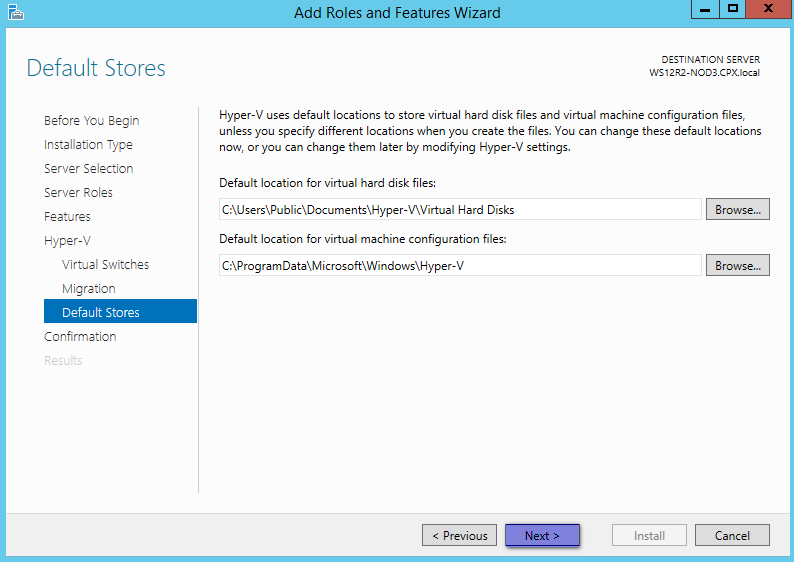Close the Add Roles and Features Wizard
The width and height of the screenshot is (794, 562).
[x=768, y=9]
